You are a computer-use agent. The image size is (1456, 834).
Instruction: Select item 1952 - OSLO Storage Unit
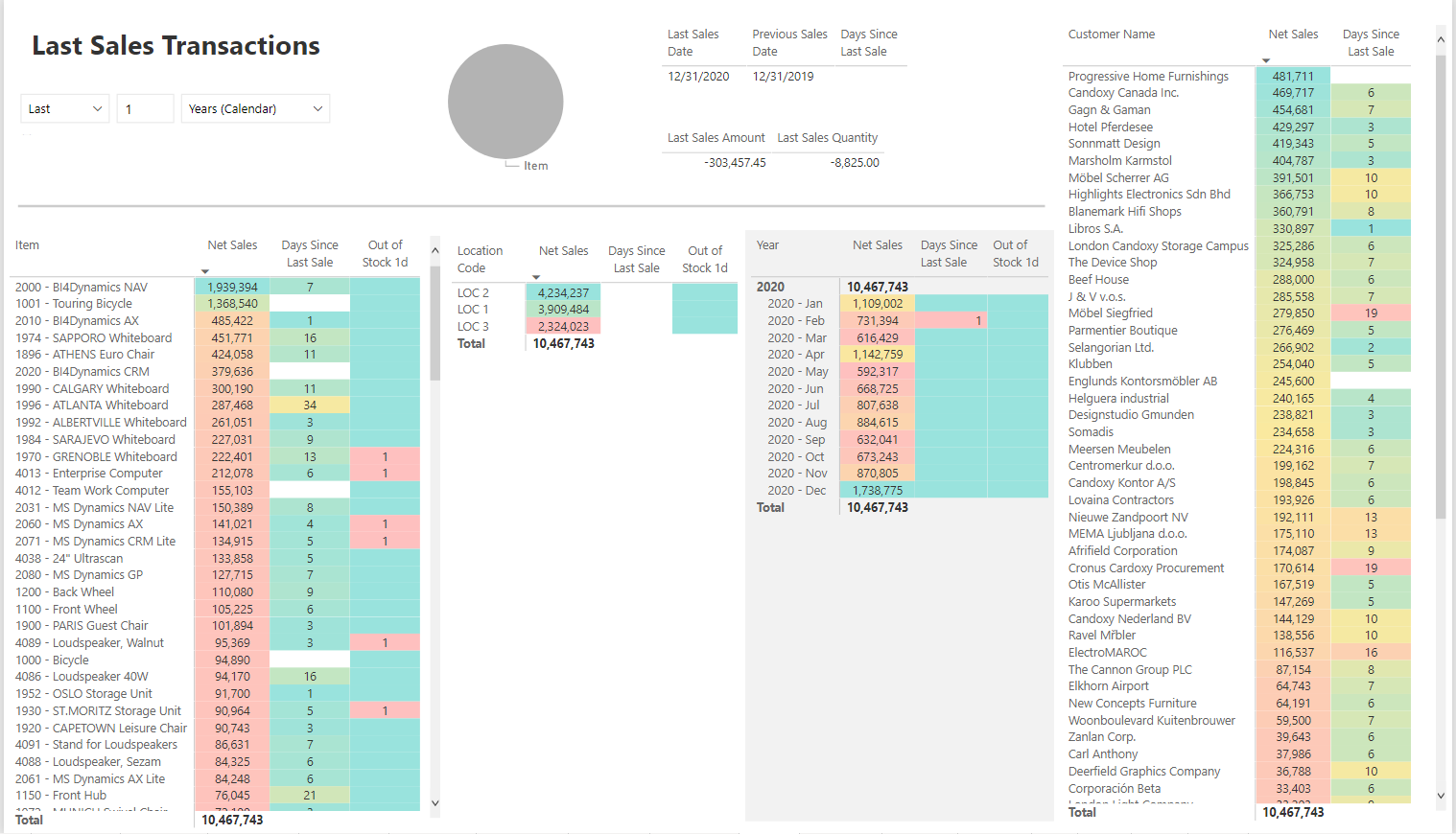point(83,694)
